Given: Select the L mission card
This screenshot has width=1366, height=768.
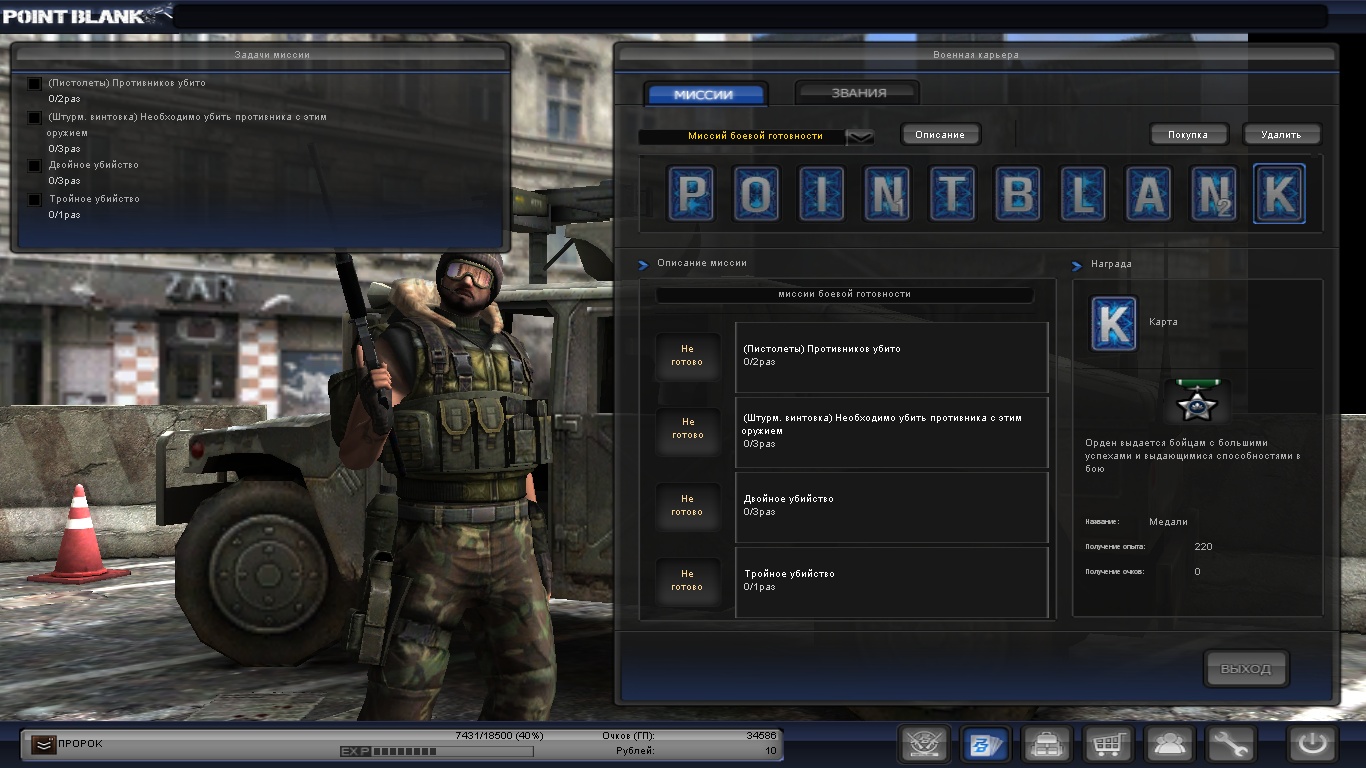Looking at the screenshot, I should tap(1083, 193).
